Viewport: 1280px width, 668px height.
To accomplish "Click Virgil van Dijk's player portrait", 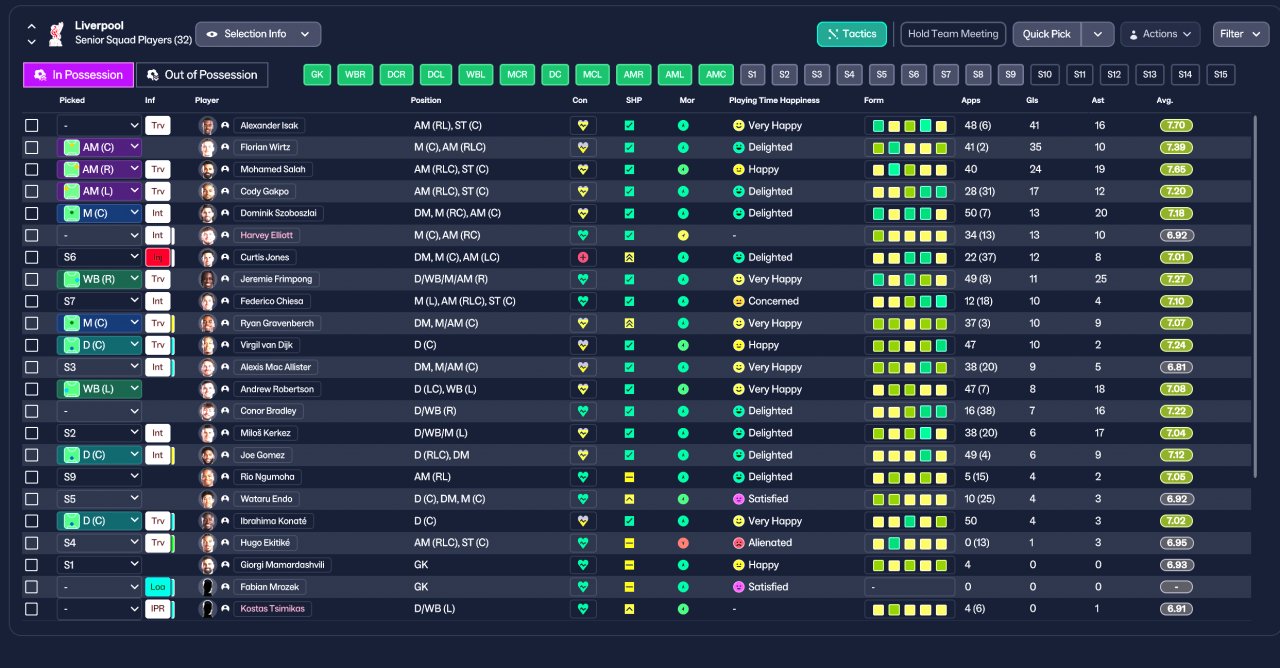I will pos(207,345).
